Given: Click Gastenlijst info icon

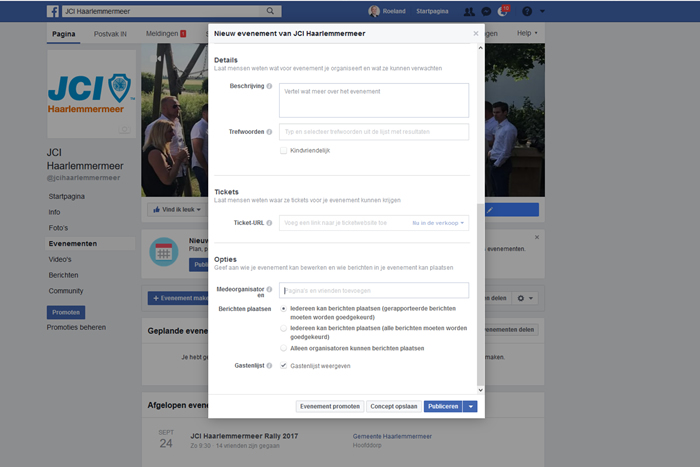Looking at the screenshot, I should pos(269,366).
